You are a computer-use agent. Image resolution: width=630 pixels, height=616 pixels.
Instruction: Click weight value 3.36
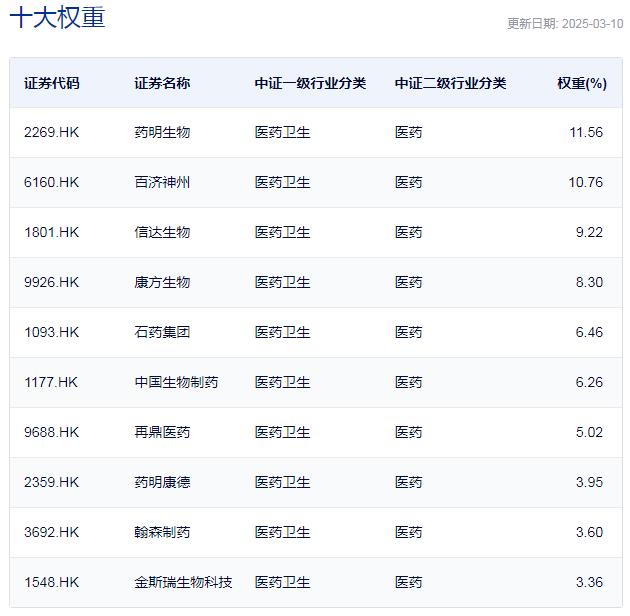[589, 582]
